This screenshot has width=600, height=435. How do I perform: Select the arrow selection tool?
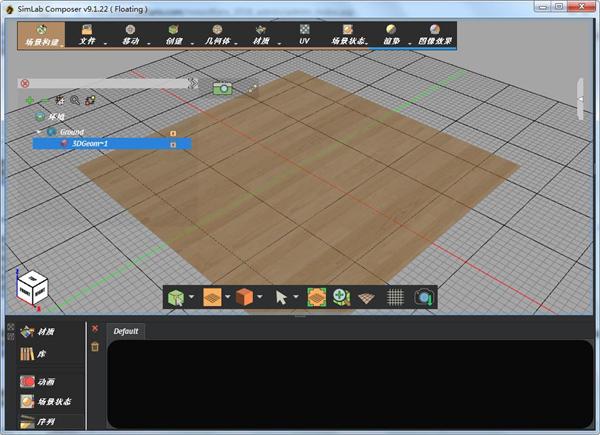coord(283,297)
